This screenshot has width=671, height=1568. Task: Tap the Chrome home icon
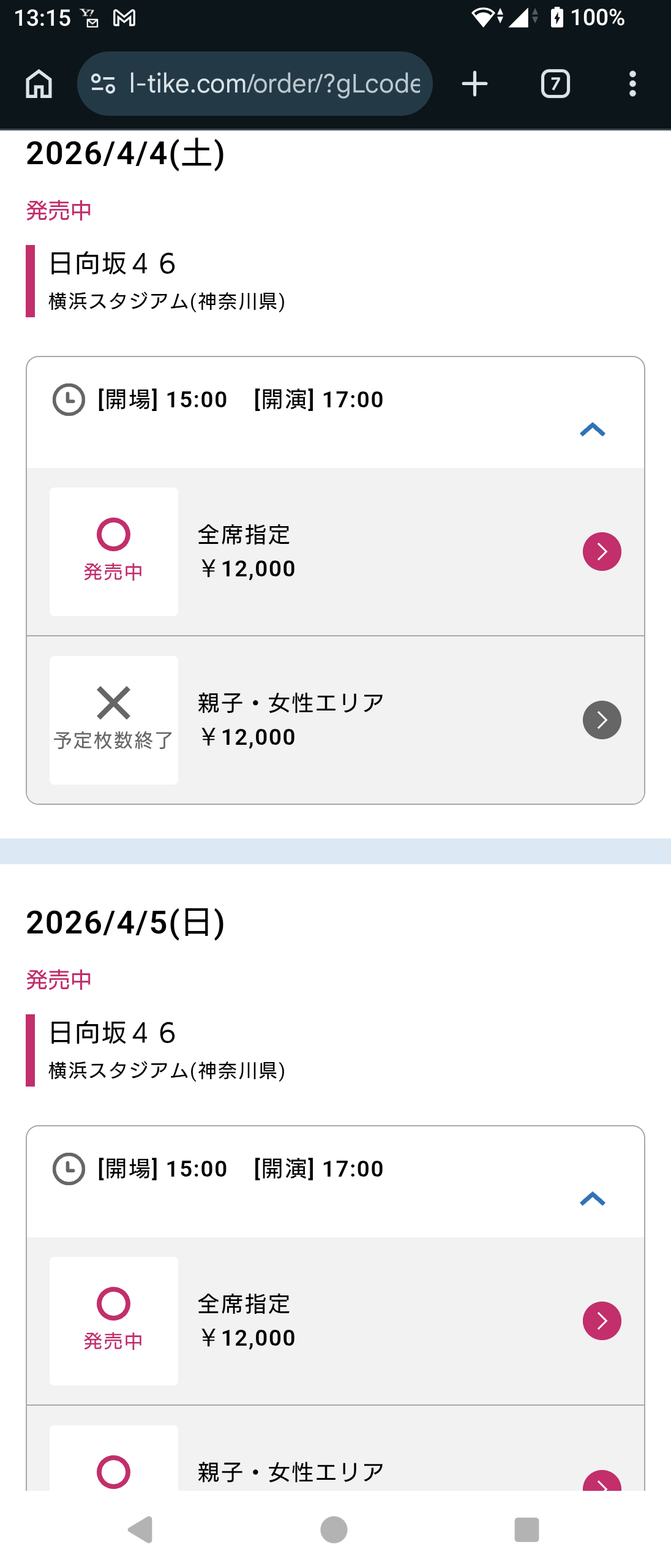[39, 84]
